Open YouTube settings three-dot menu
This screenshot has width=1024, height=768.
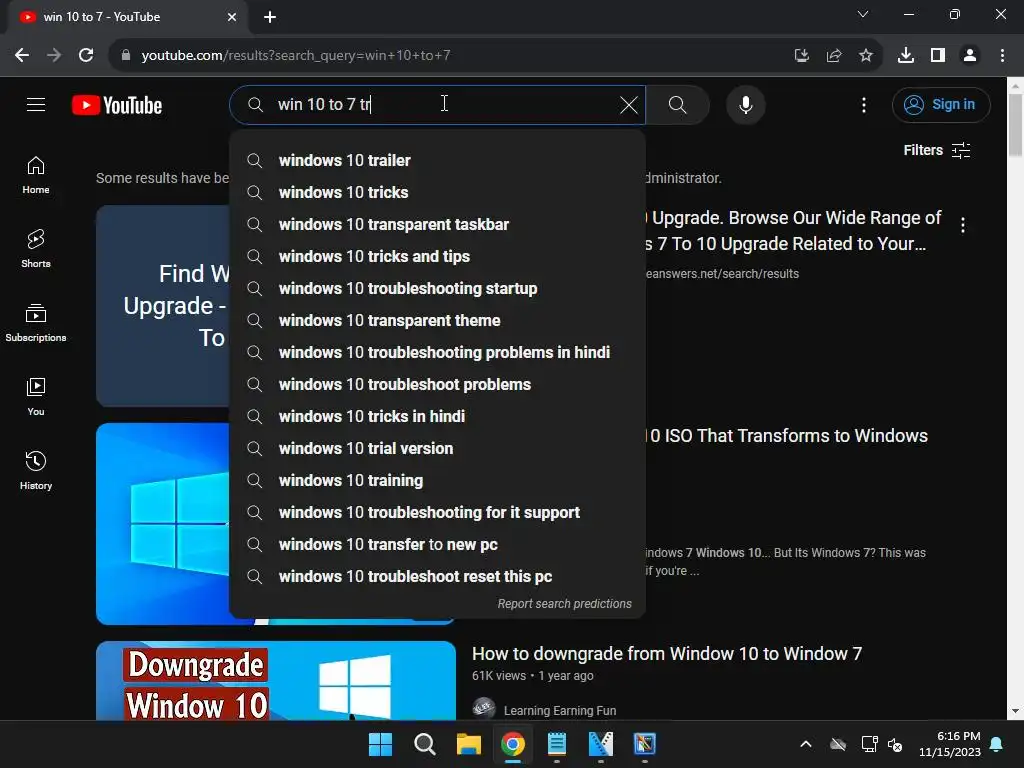pyautogui.click(x=863, y=104)
